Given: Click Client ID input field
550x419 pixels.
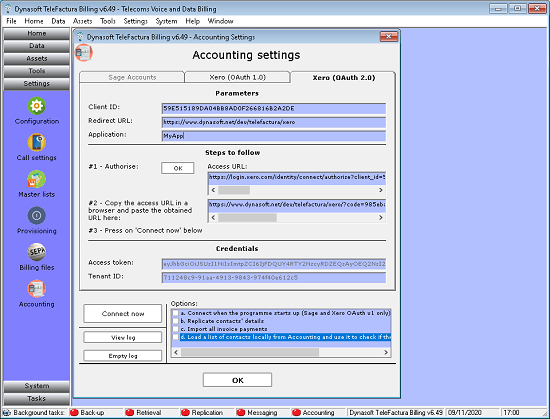Looking at the screenshot, I should (x=274, y=108).
